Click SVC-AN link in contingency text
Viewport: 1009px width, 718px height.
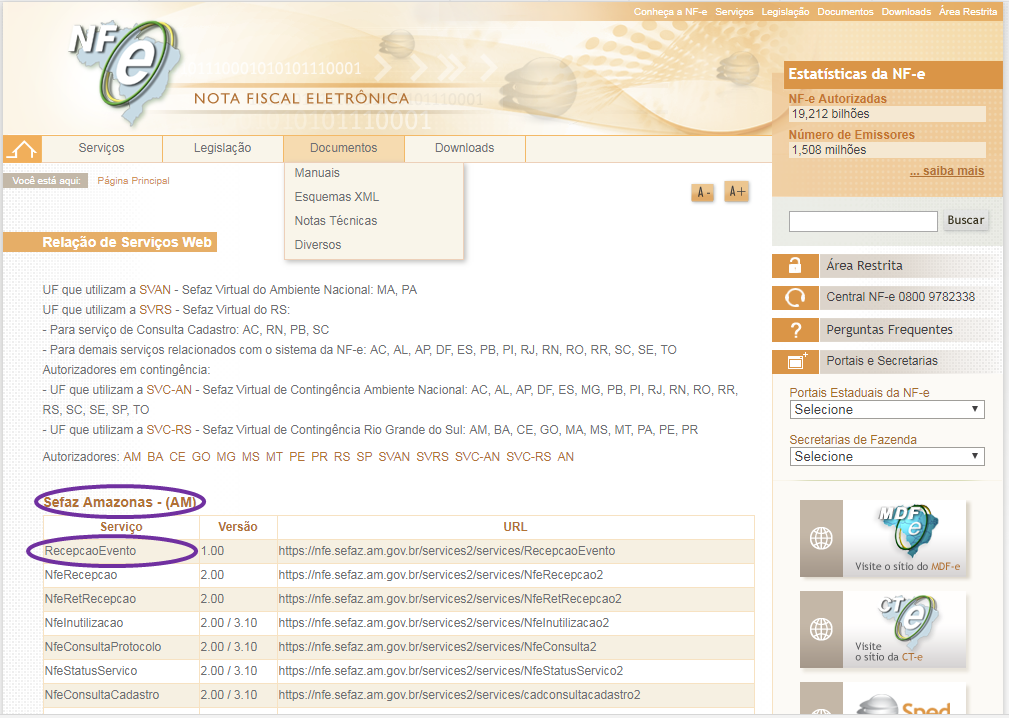point(169,390)
